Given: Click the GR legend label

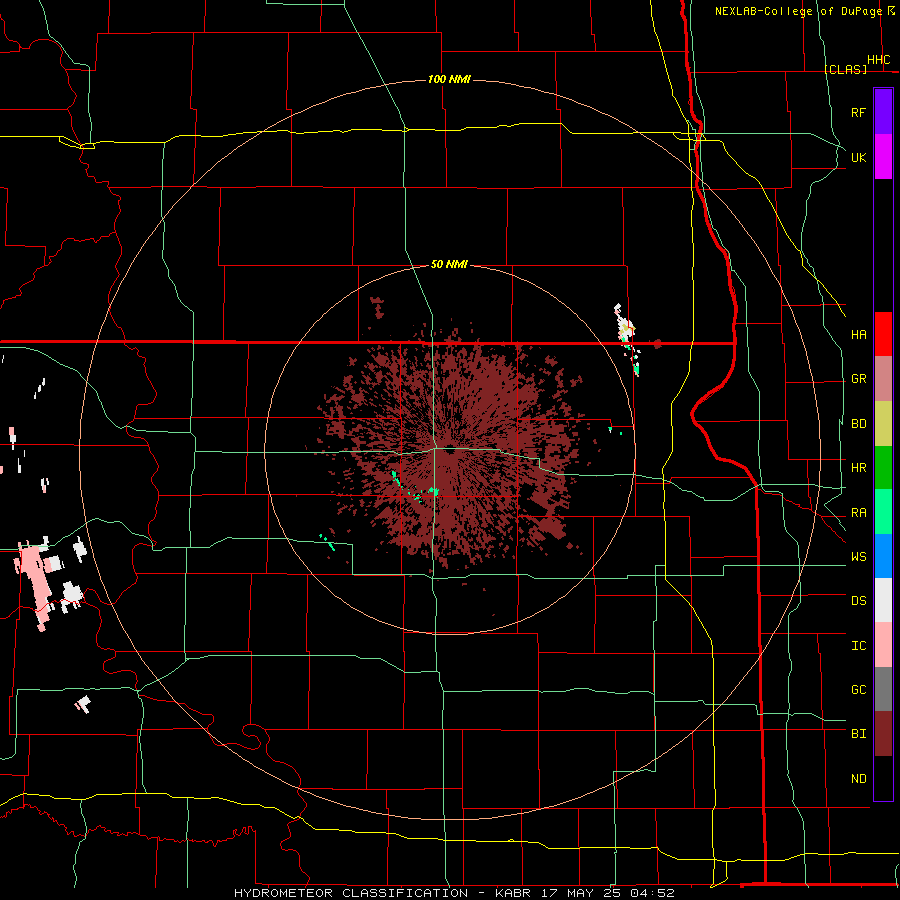Looking at the screenshot, I should click(x=858, y=379).
